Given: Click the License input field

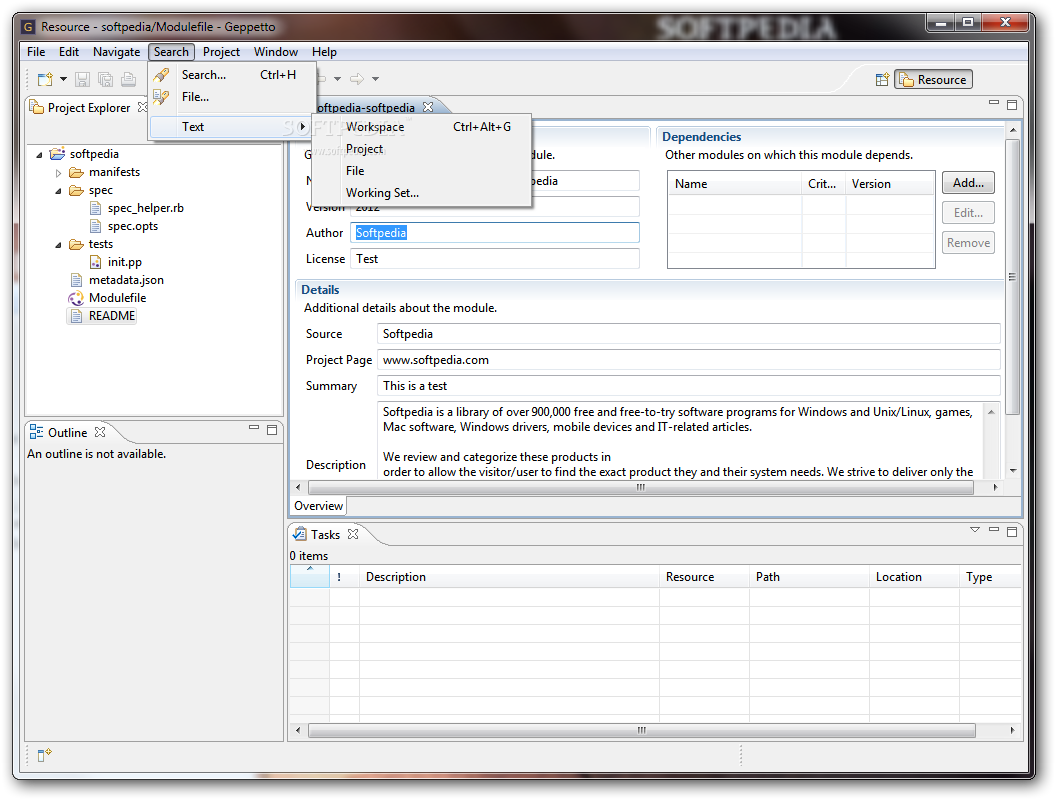Looking at the screenshot, I should coord(494,259).
